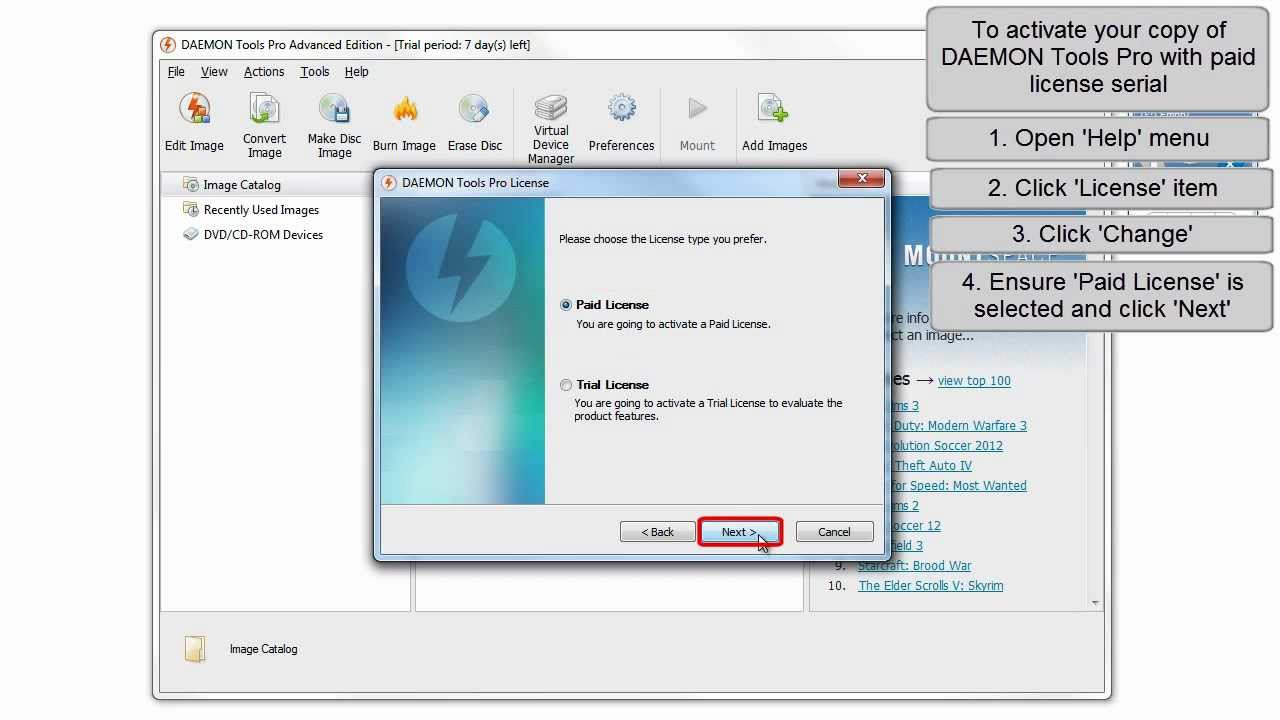Select Image Catalog in the tree
Screen dimensions: 1280x720
click(x=242, y=185)
